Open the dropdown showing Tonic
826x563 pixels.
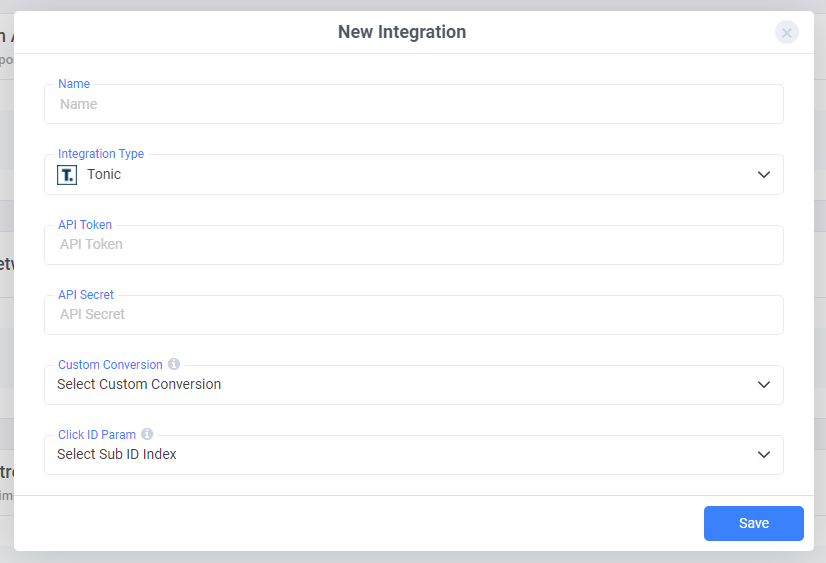[400, 175]
